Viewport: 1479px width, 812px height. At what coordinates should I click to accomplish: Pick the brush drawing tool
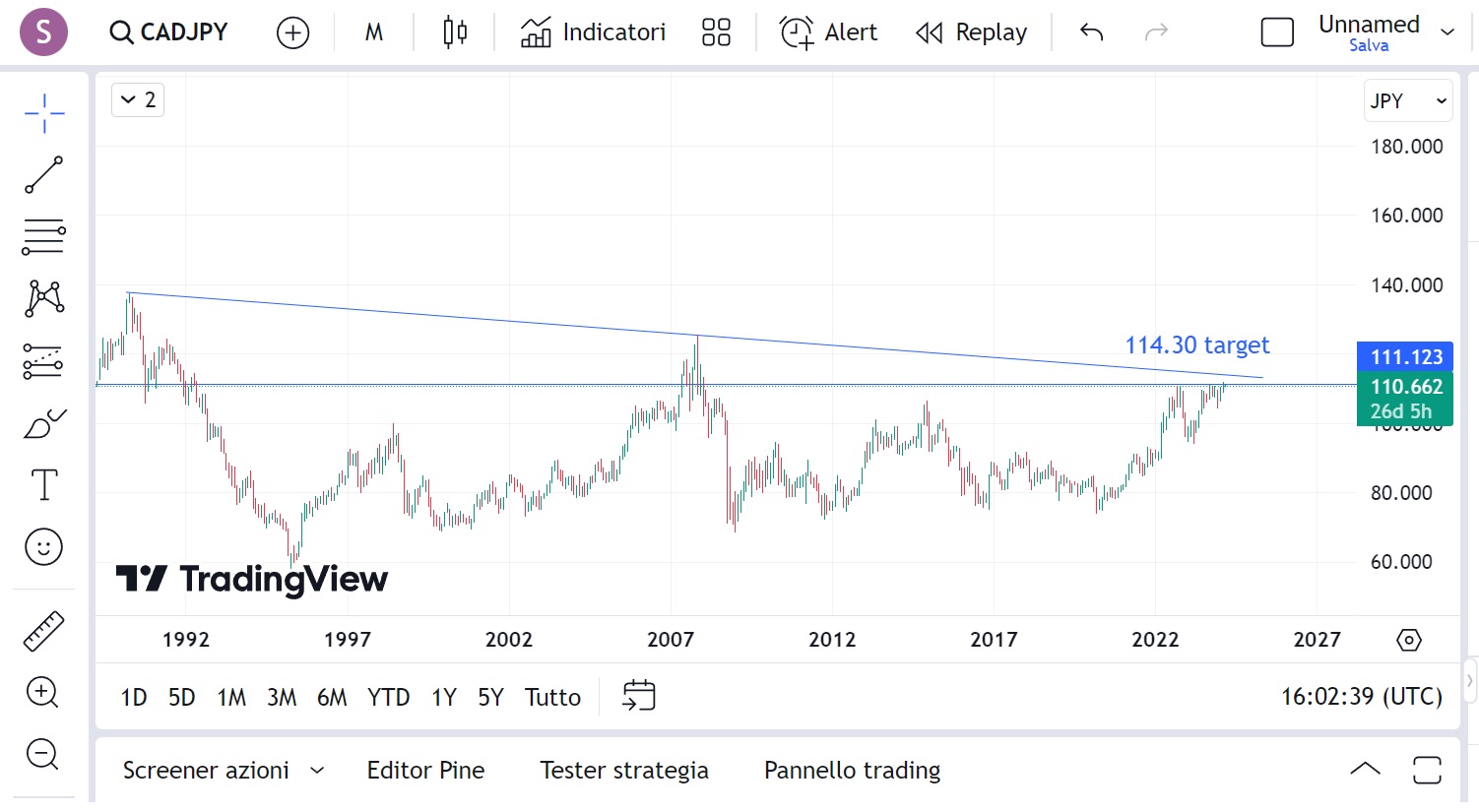tap(43, 423)
